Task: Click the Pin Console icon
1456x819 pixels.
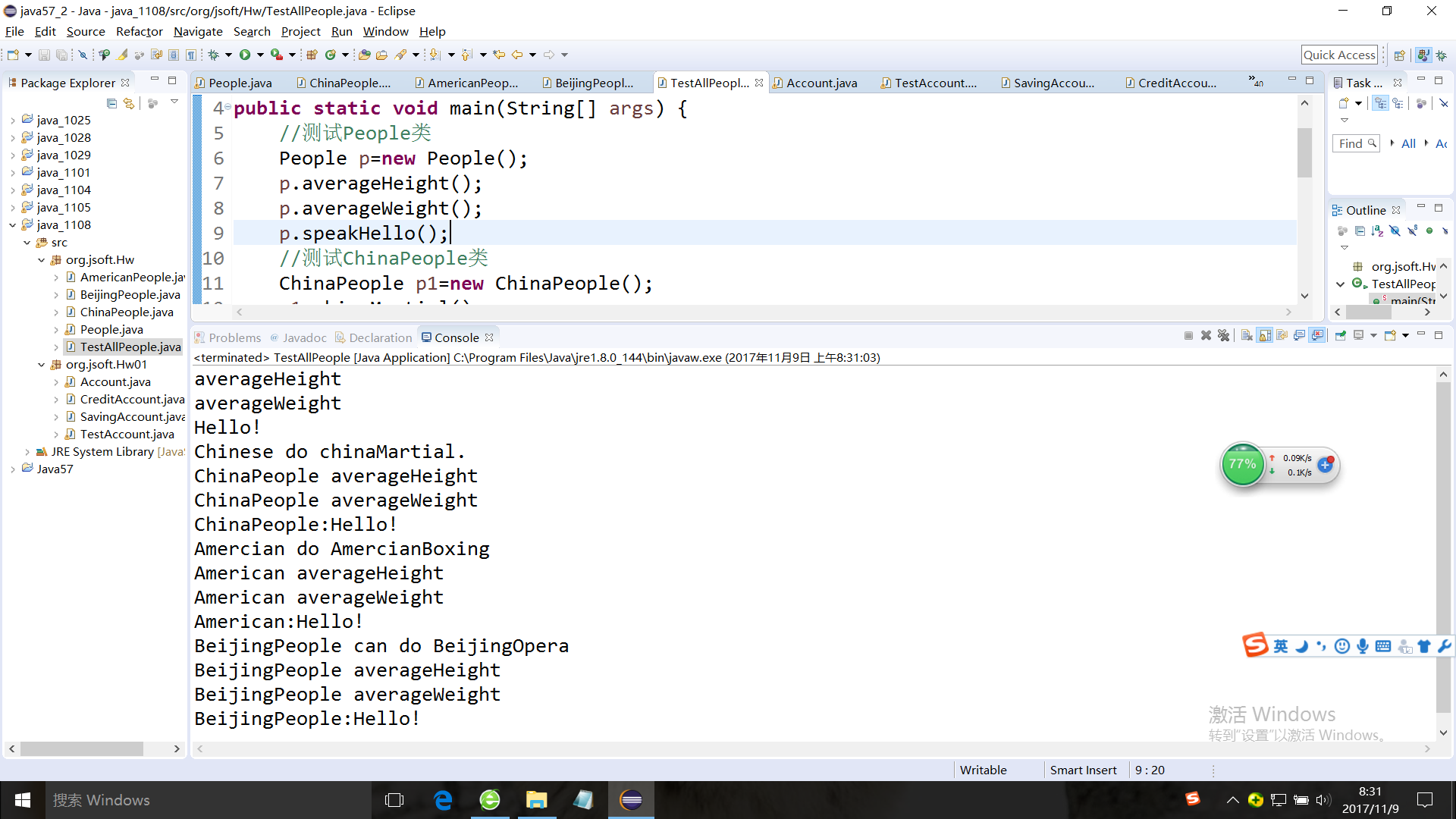Action: (1340, 336)
